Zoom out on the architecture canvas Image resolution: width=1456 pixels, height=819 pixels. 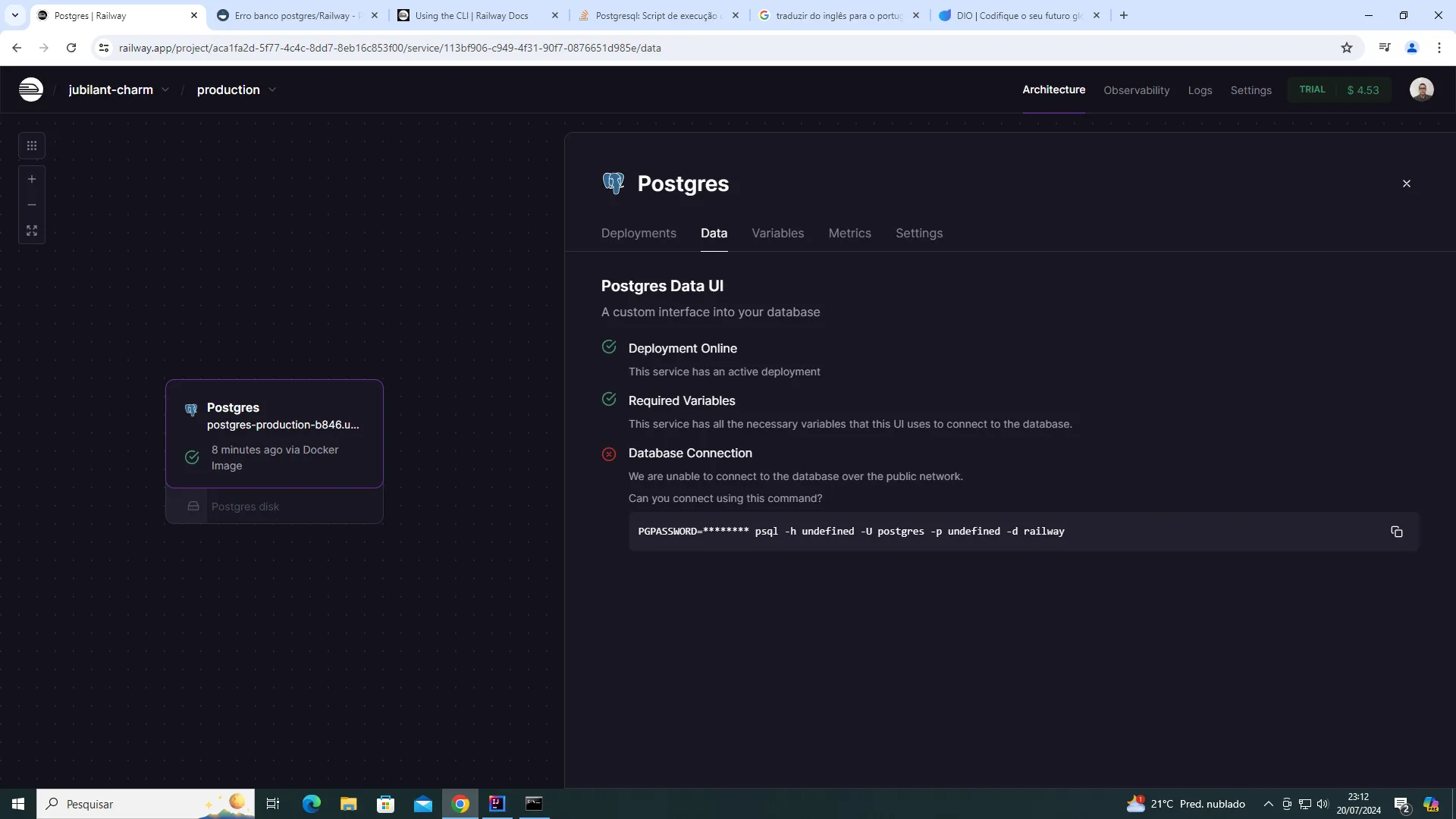(x=32, y=205)
